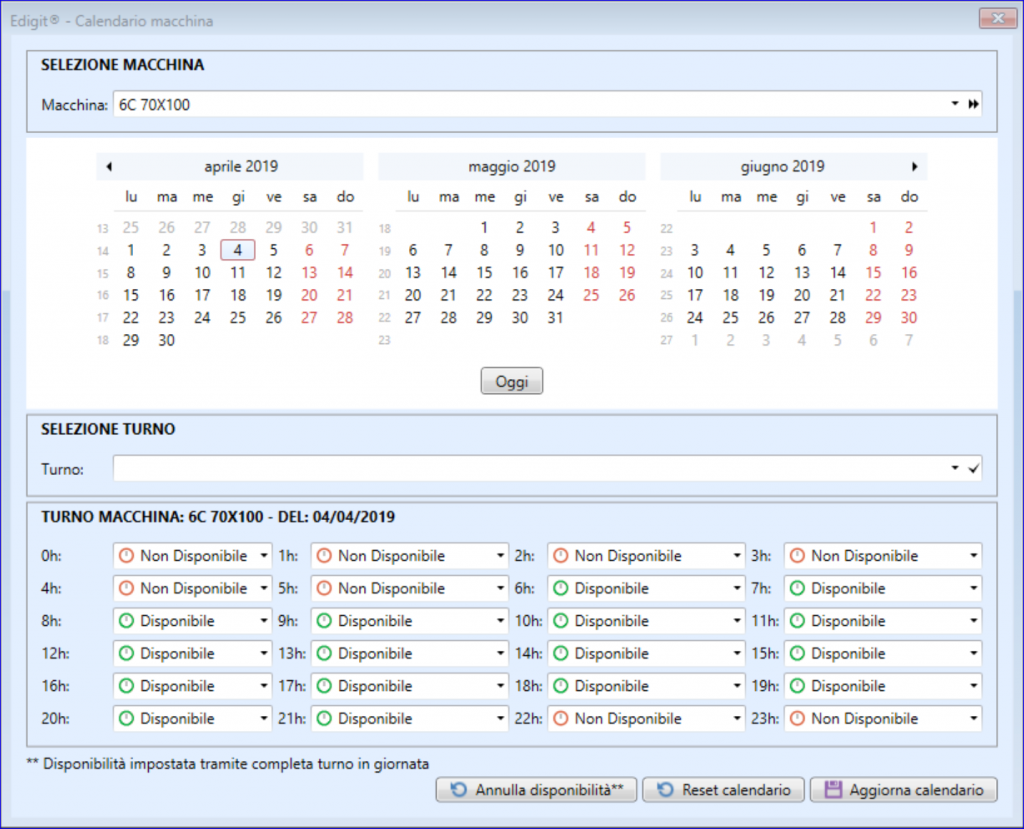Select June 30 in the giugno calendar

coord(908,318)
